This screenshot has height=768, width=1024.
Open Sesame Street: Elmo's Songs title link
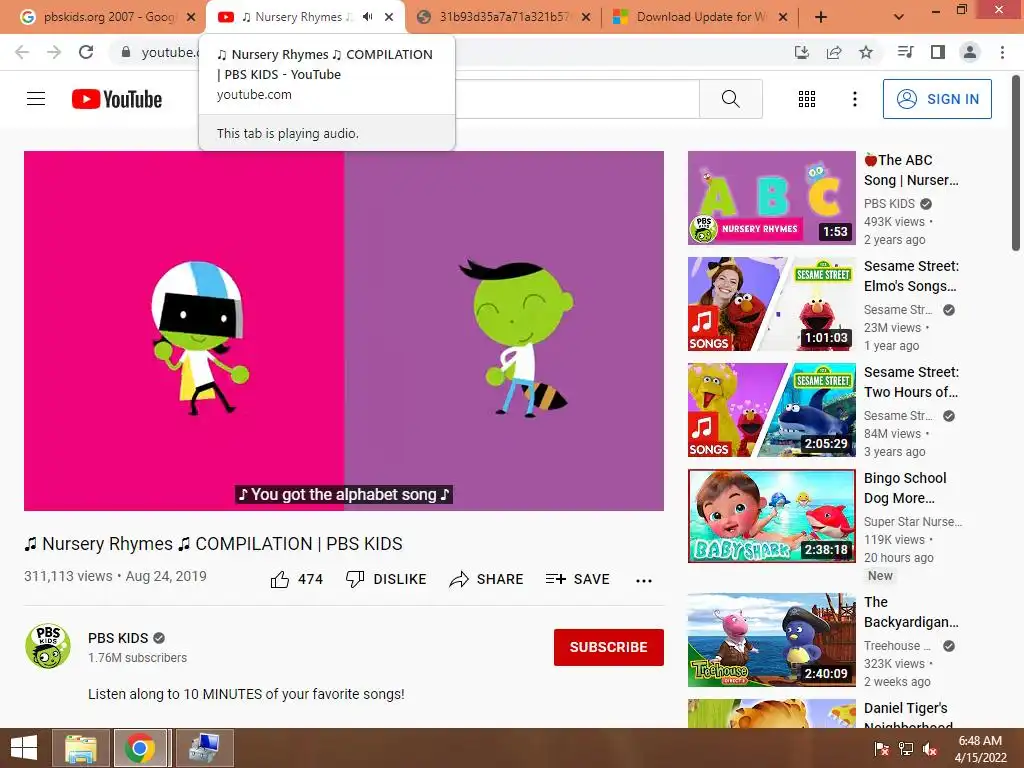click(911, 276)
